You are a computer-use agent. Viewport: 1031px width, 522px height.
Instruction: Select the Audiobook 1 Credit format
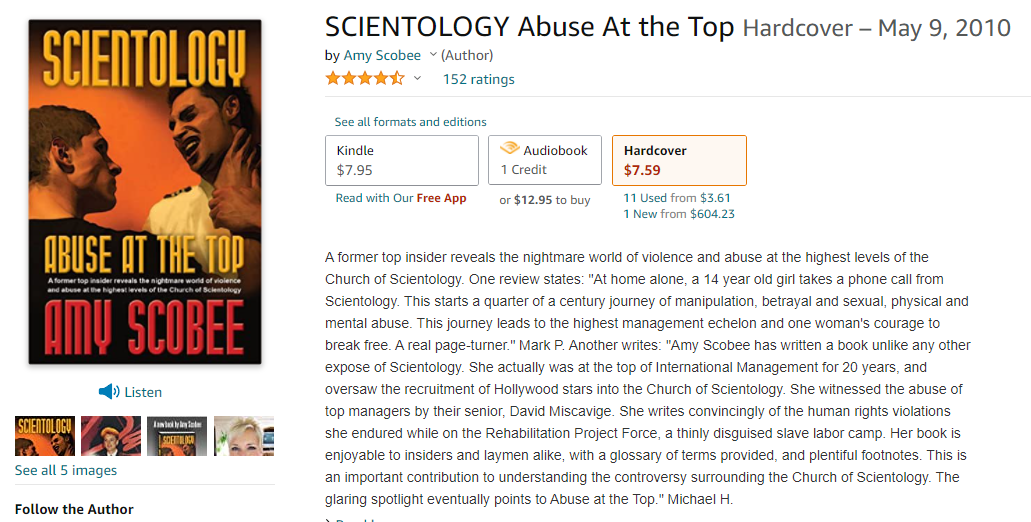[545, 160]
